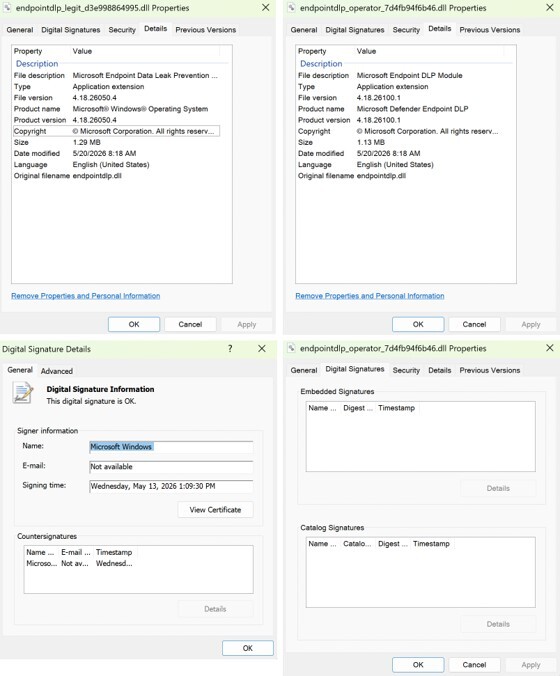The width and height of the screenshot is (560, 676).
Task: Open the General tab in legit dll Properties
Action: click(20, 30)
